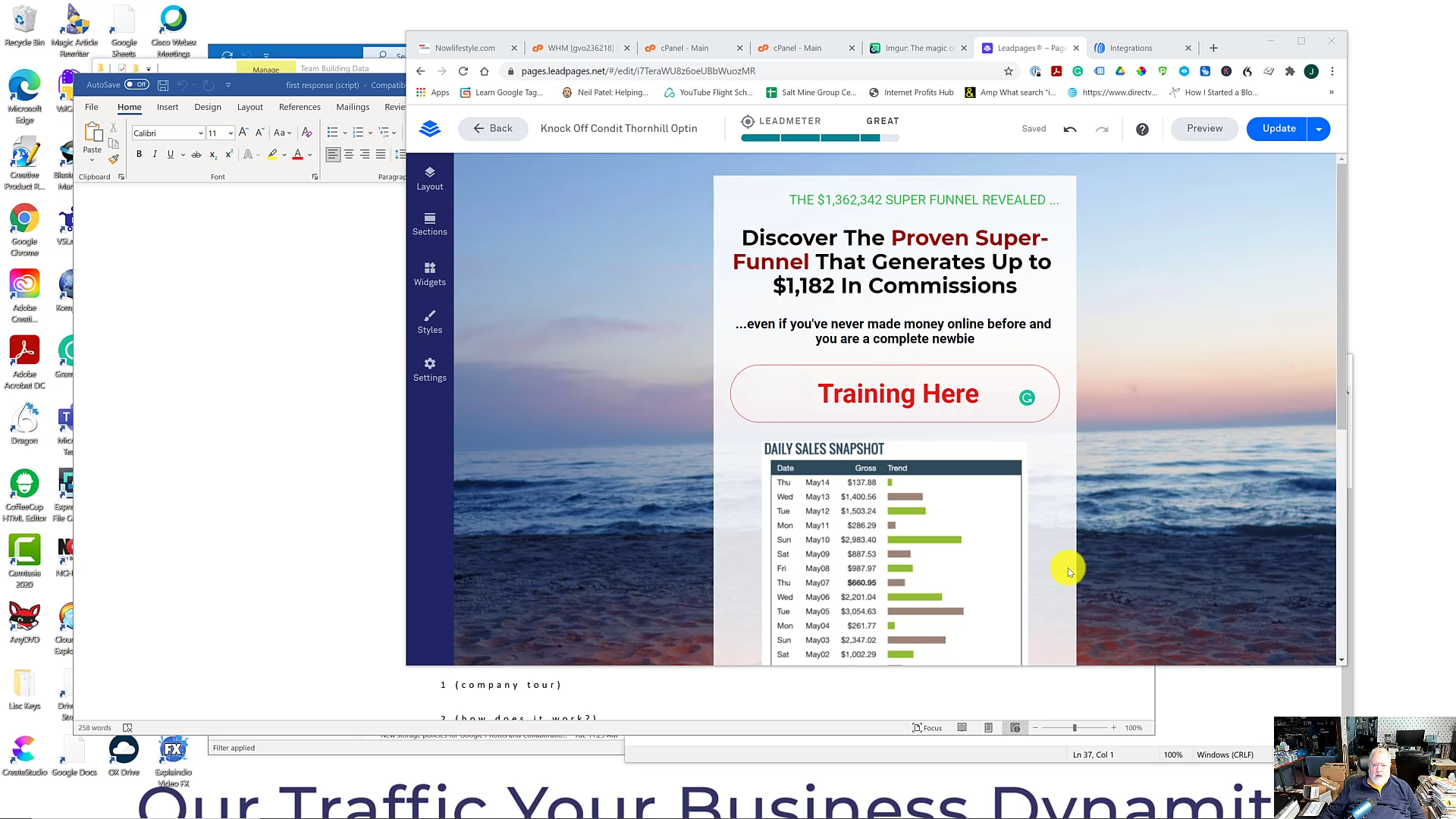Increase font size in Word ribbon
The height and width of the screenshot is (819, 1456).
tap(243, 133)
